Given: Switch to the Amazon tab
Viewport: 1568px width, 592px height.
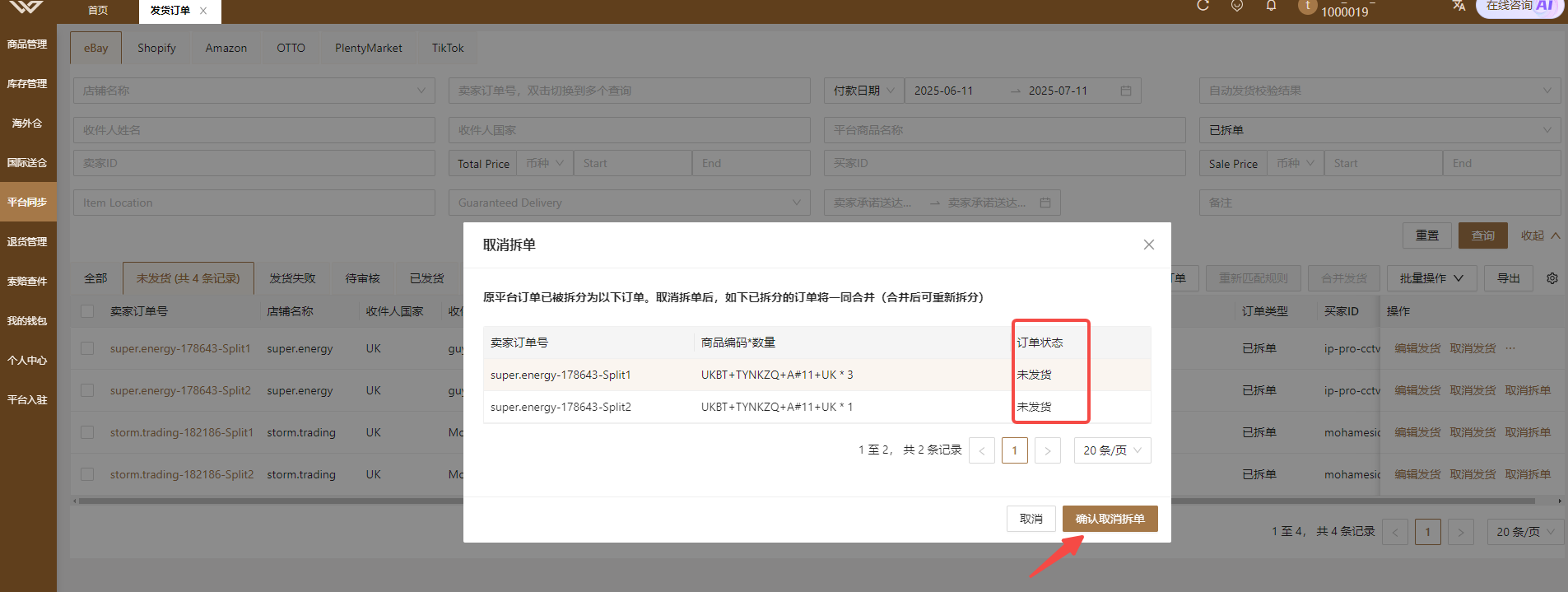Looking at the screenshot, I should click(226, 48).
